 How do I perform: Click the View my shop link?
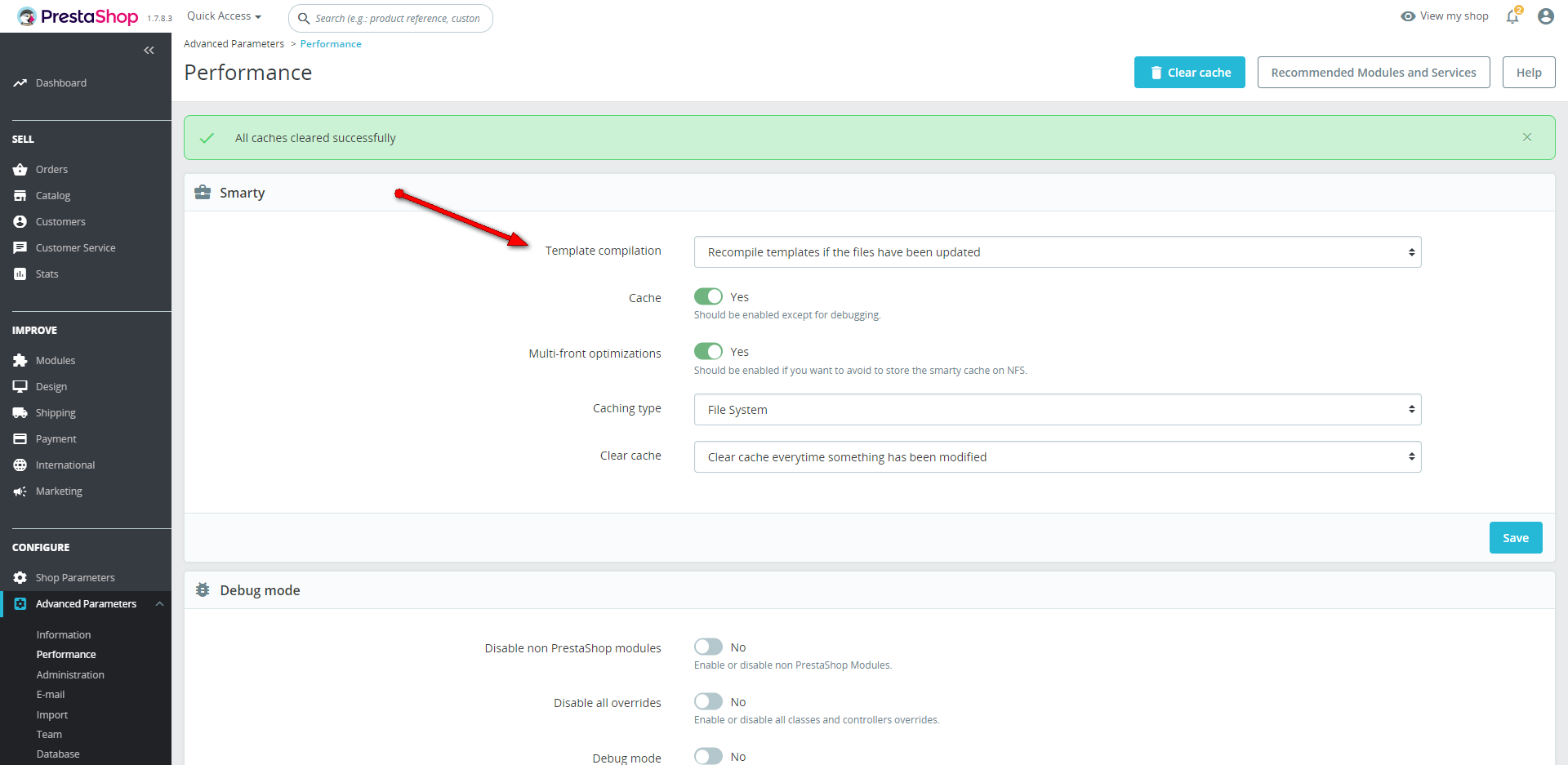tap(1454, 16)
